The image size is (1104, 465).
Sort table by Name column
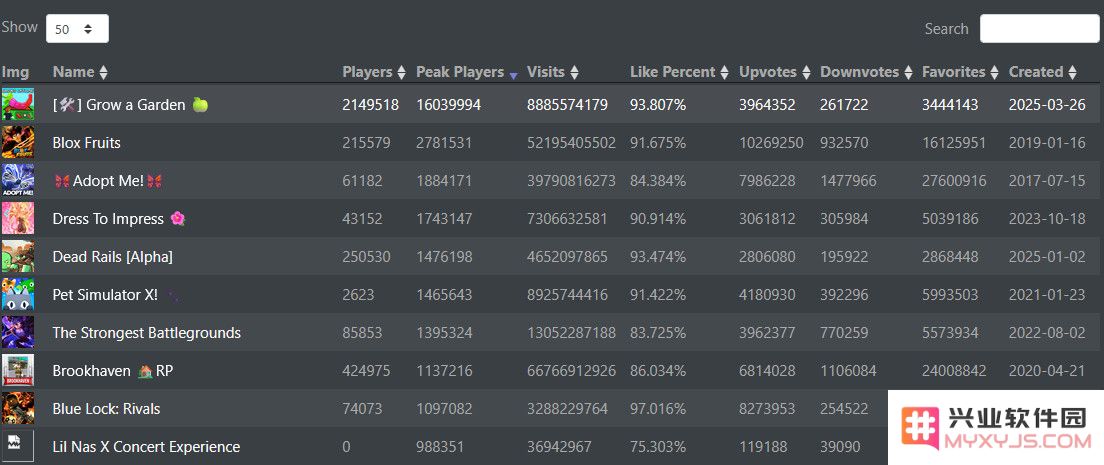80,72
